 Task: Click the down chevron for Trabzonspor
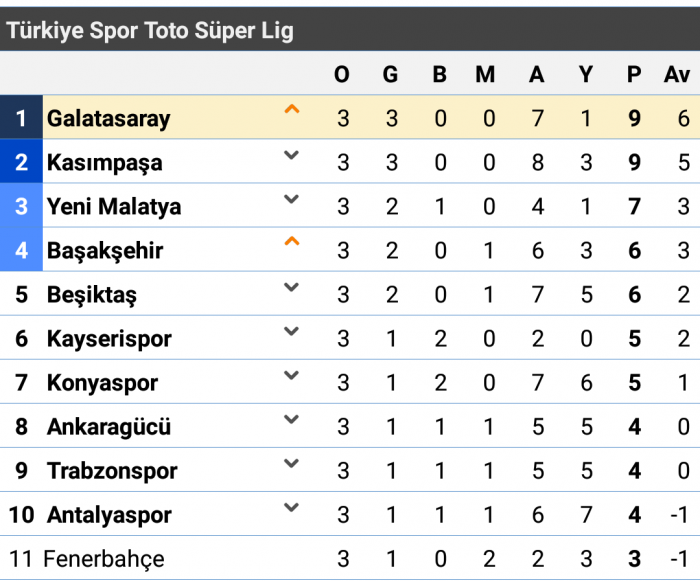pos(292,463)
